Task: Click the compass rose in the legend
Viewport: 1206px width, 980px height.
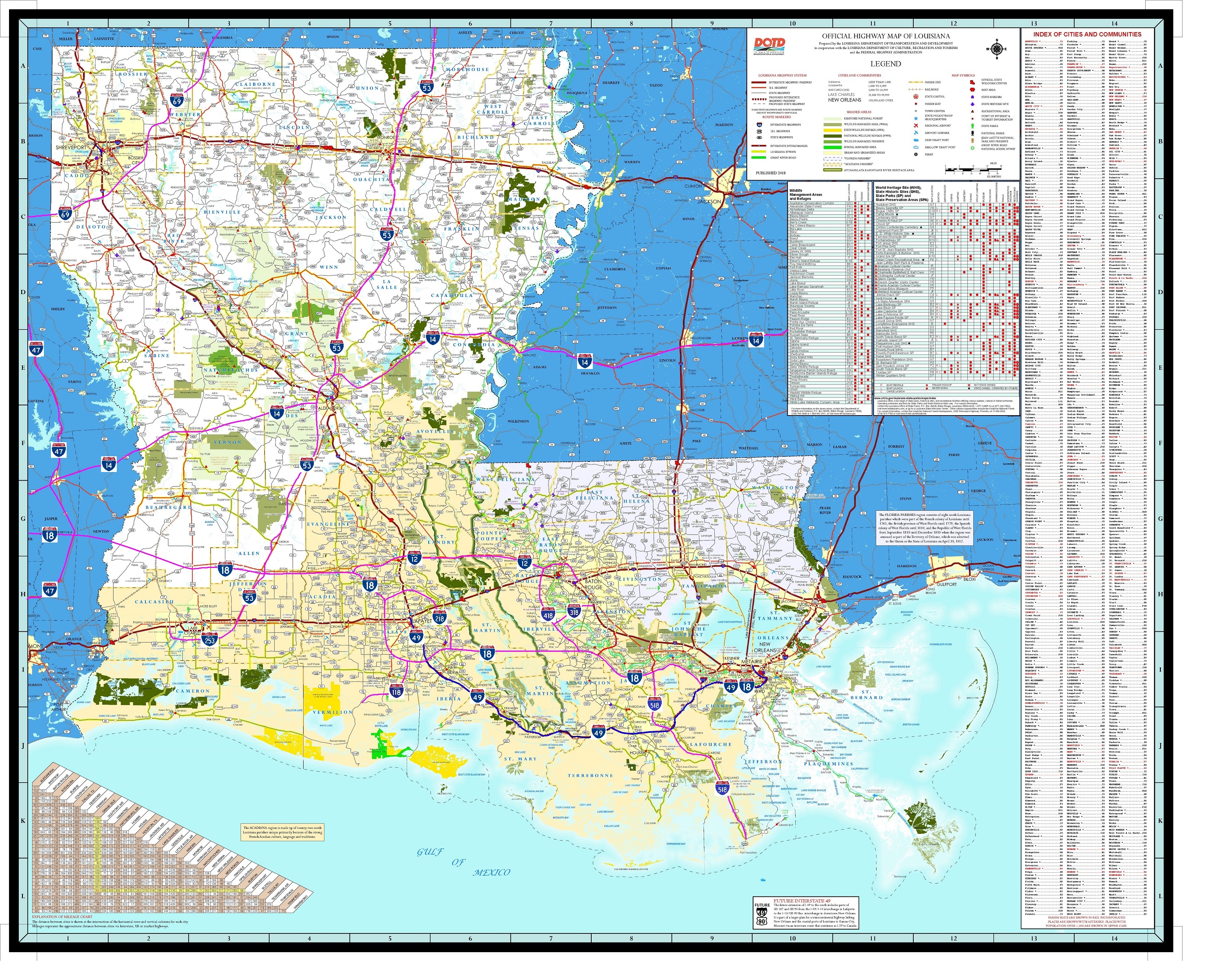Action: (996, 49)
